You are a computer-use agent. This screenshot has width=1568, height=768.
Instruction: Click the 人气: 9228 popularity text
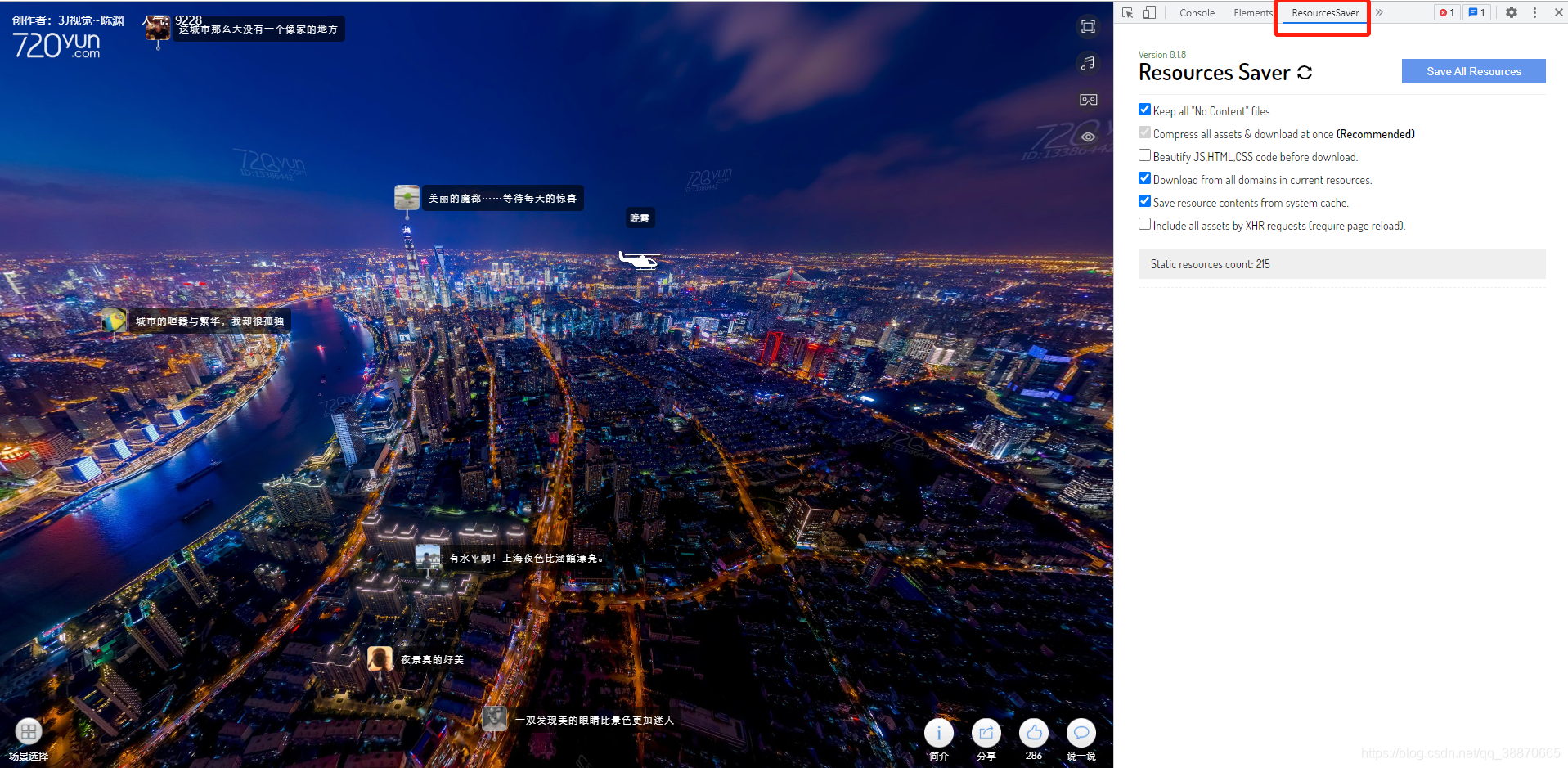click(172, 20)
